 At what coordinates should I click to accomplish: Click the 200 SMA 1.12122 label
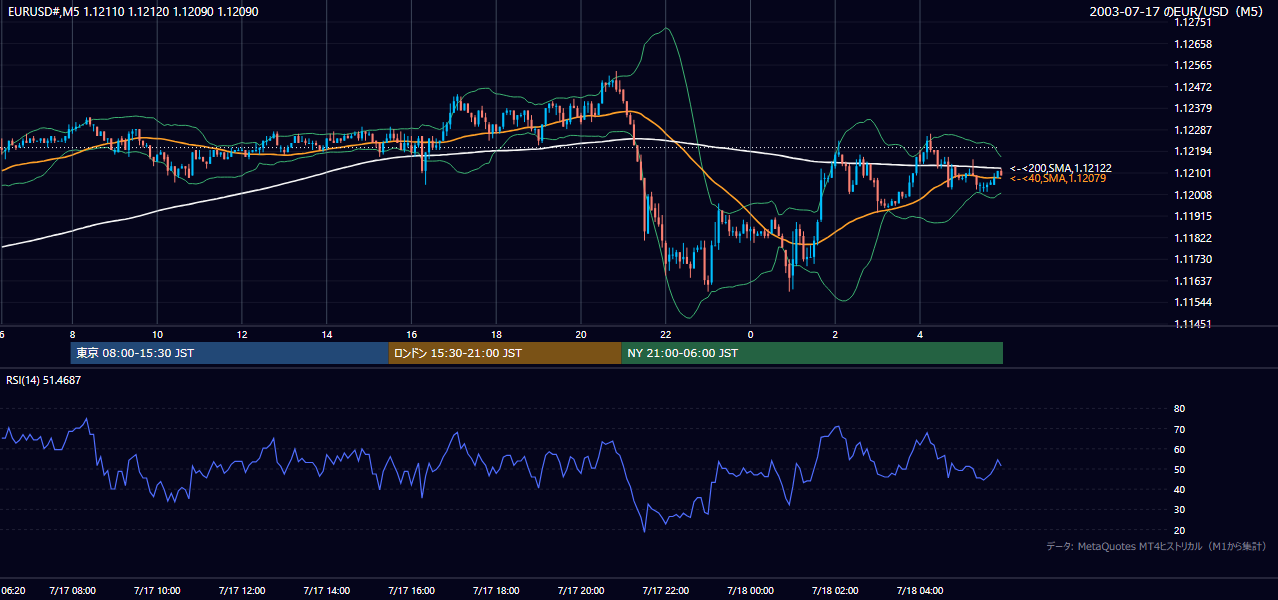pos(1061,168)
